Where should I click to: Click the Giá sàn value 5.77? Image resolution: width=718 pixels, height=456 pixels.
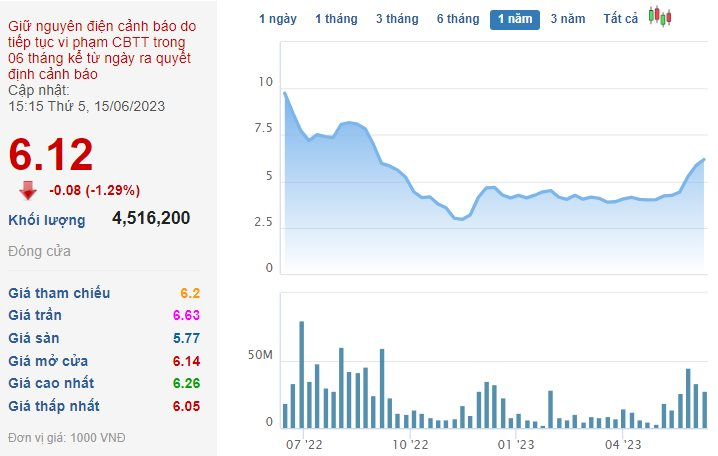tap(186, 338)
